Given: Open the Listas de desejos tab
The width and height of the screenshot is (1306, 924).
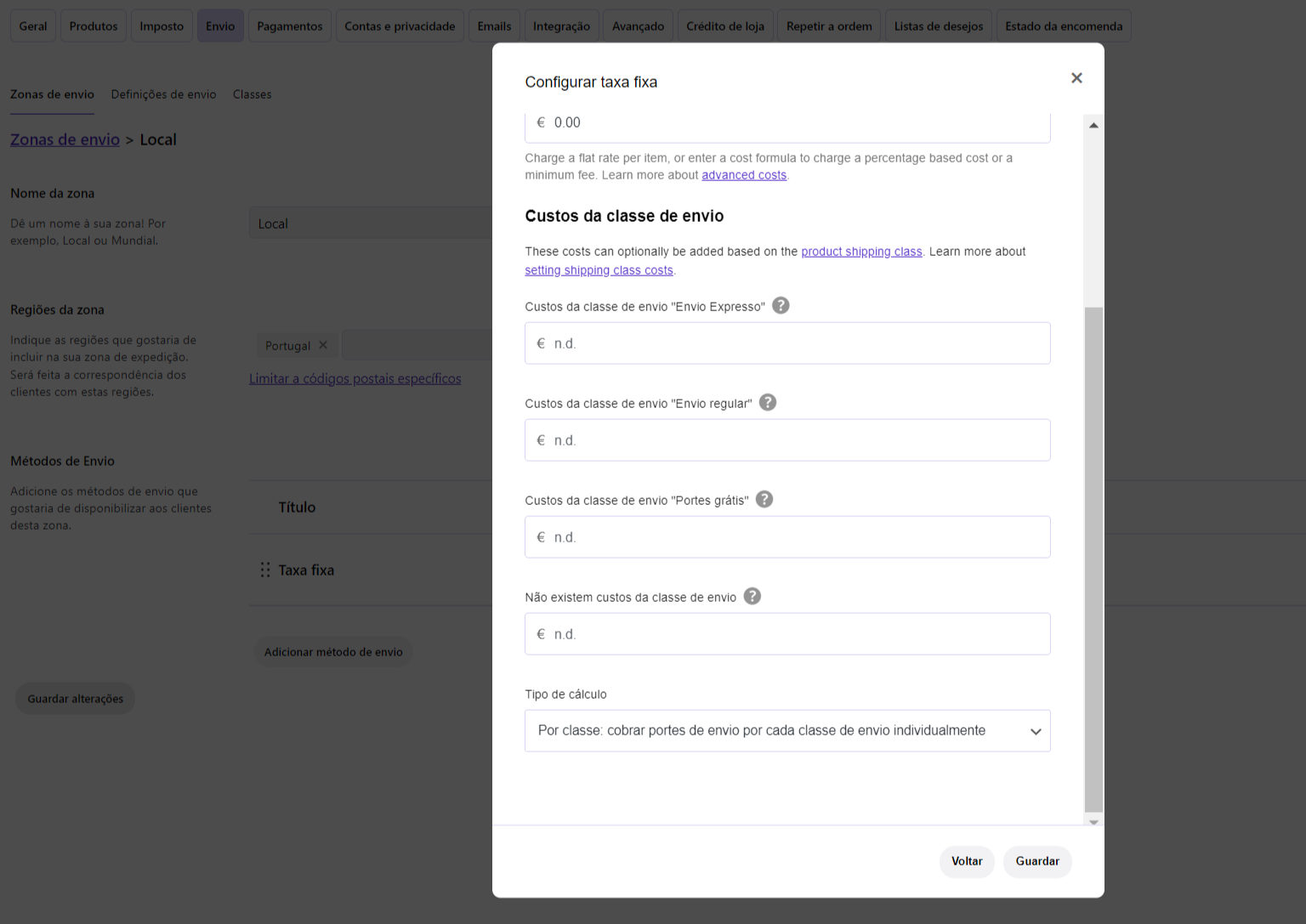Looking at the screenshot, I should pos(939,26).
